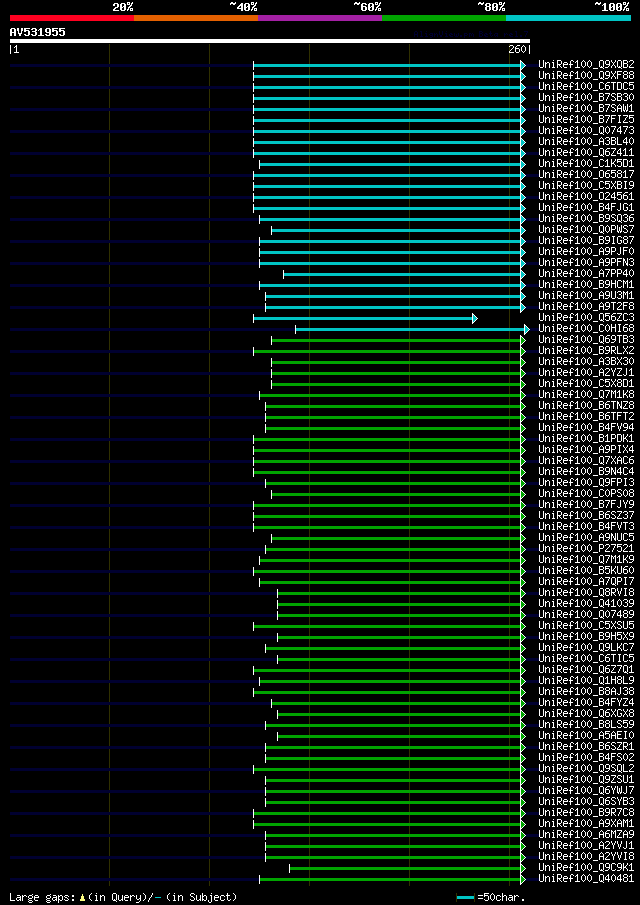Open hit UniRef100_C6TDC5
Screen dimensions: 640x905
pos(586,87)
